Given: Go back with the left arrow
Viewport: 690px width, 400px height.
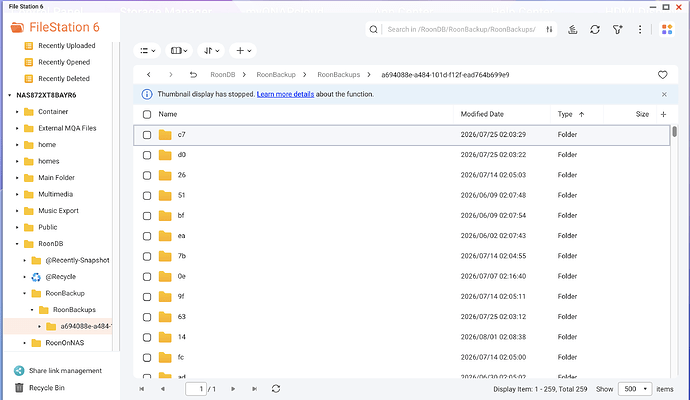Looking at the screenshot, I should pos(149,75).
